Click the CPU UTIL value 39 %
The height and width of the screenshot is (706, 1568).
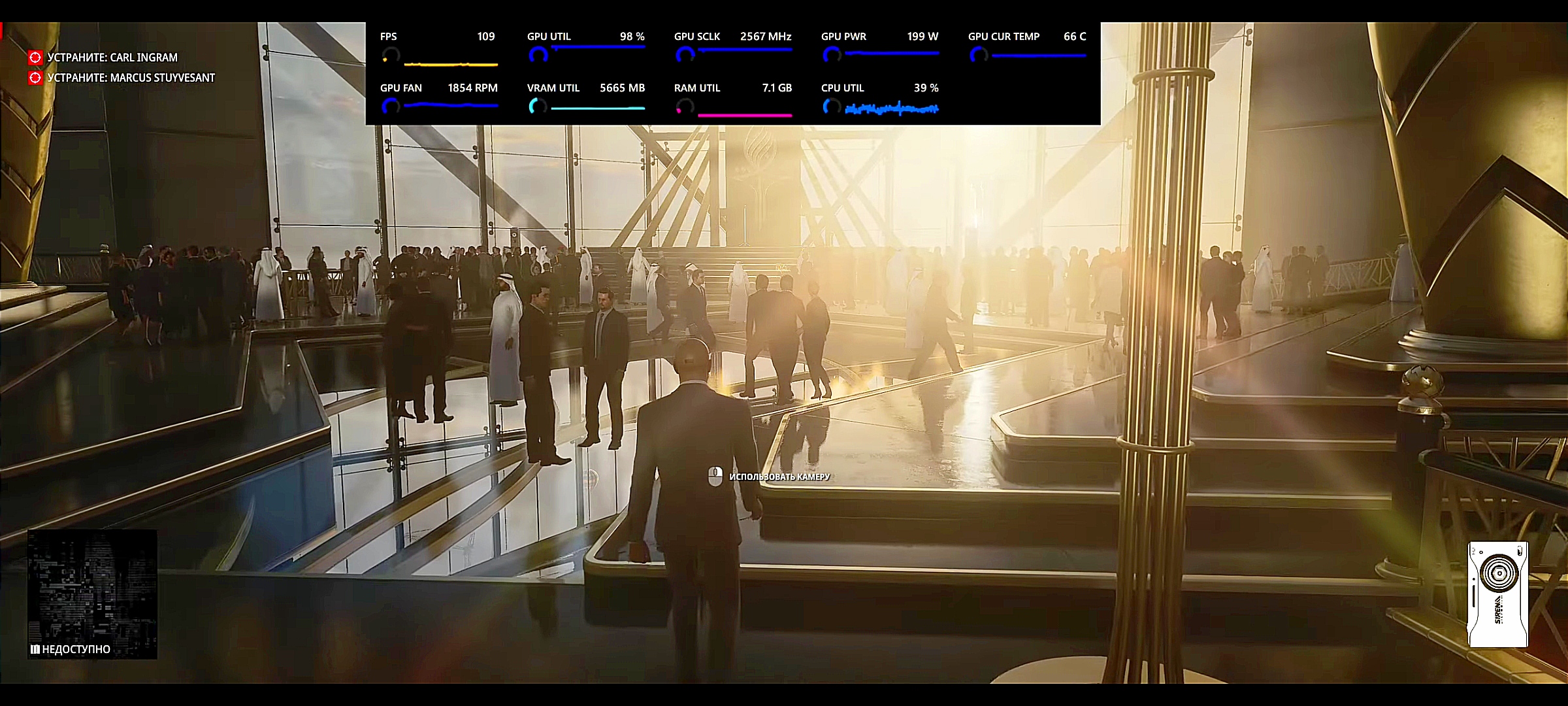926,88
